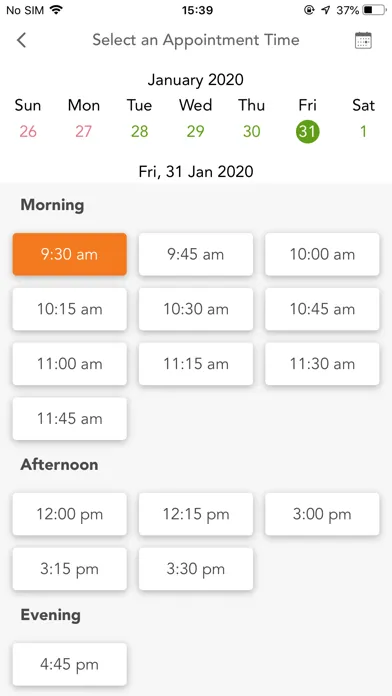Select the 11:30 am time slot
Image resolution: width=392 pixels, height=696 pixels.
click(x=322, y=364)
